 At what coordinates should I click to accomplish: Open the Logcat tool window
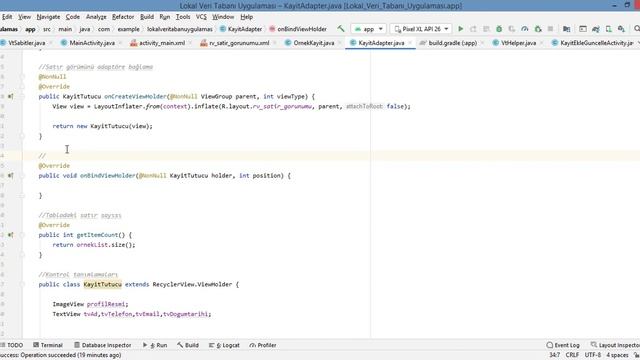tap(224, 345)
